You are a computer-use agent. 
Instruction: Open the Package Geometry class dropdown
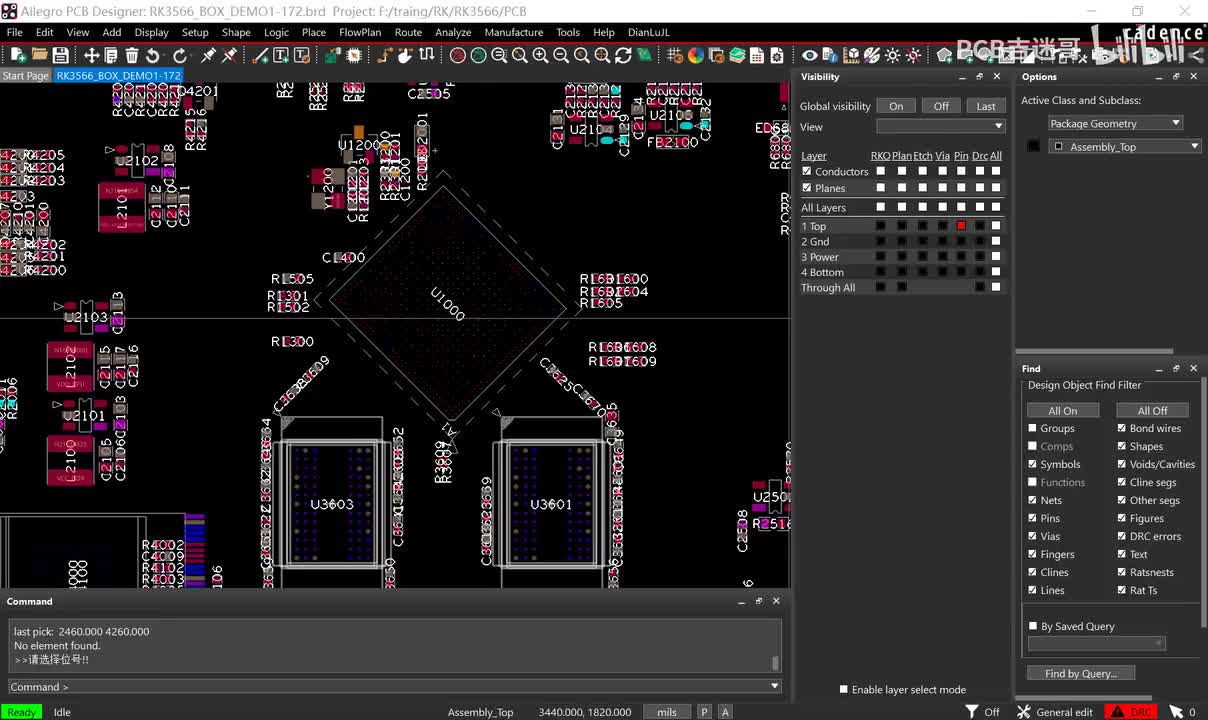click(1115, 123)
